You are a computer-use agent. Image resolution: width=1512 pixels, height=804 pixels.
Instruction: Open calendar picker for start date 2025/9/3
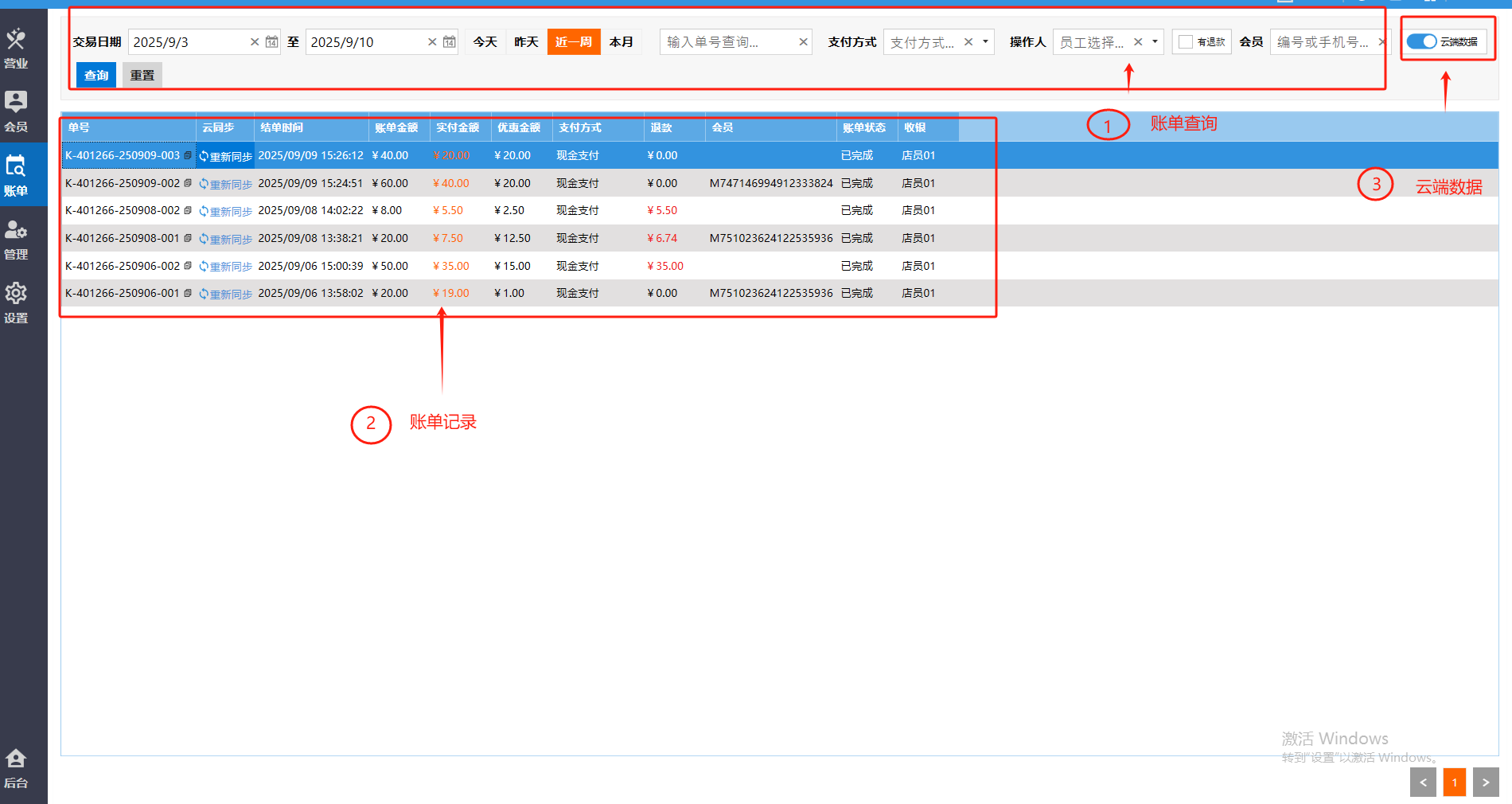pyautogui.click(x=272, y=41)
